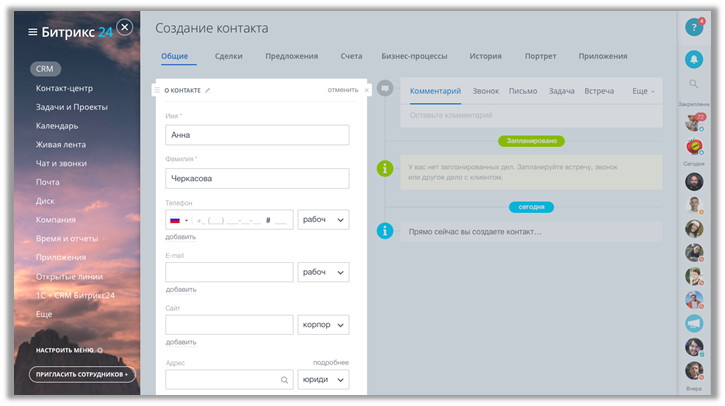Open the megaphone general chat icon
This screenshot has height=406, width=725.
(694, 323)
